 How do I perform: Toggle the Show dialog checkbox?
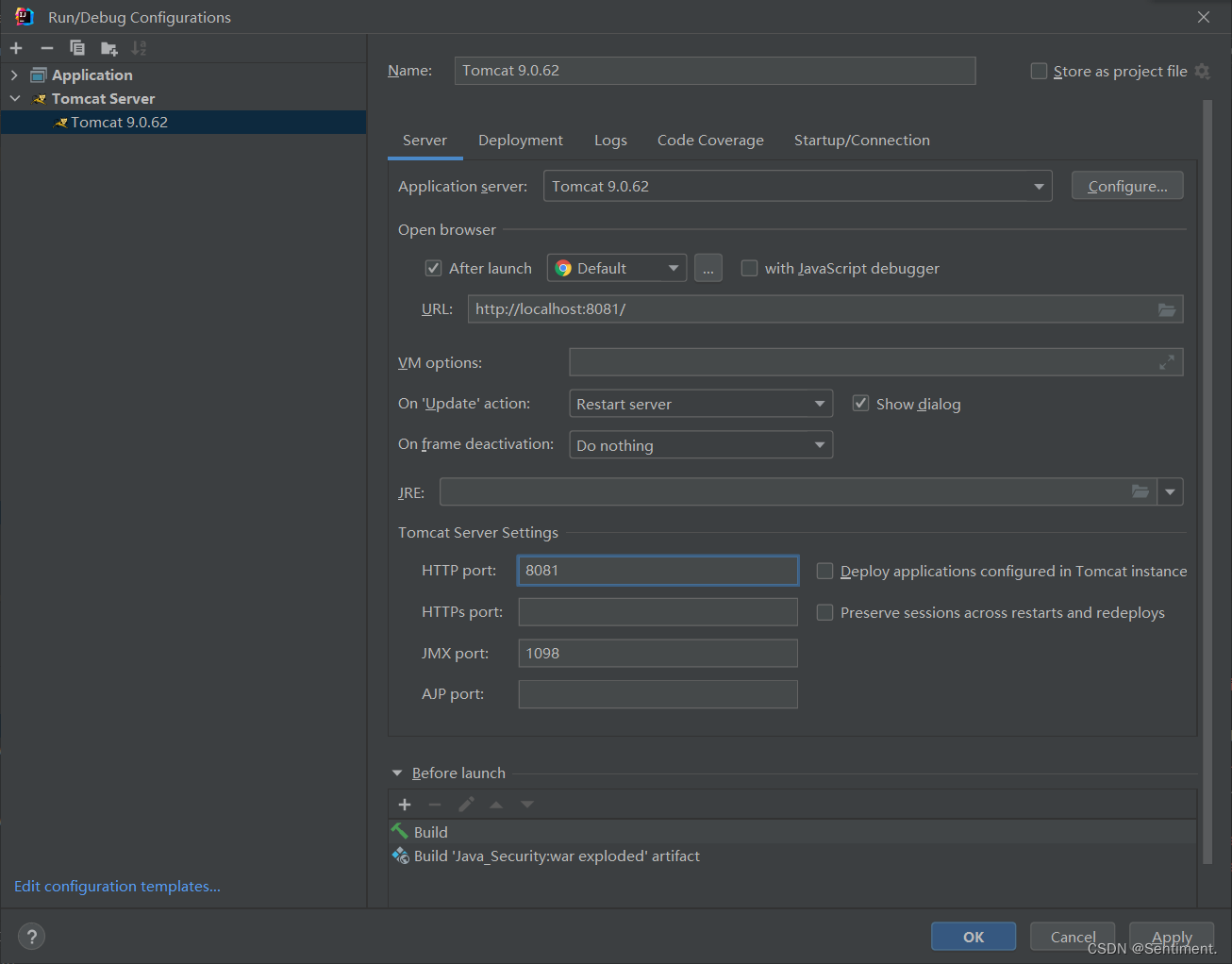[860, 404]
